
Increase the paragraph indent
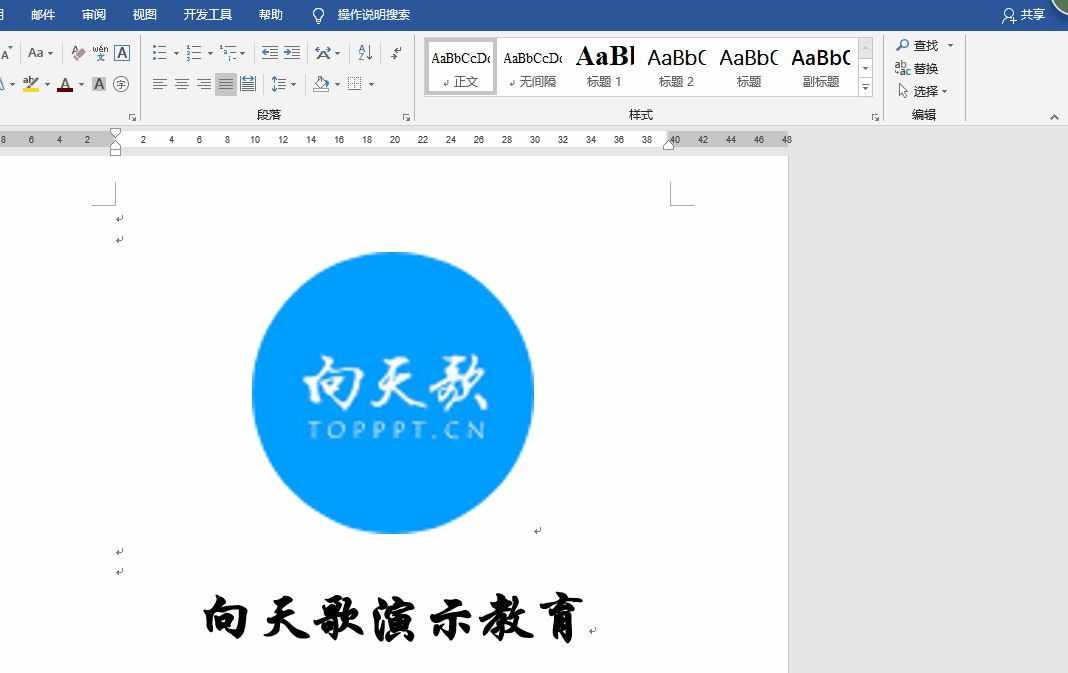[x=292, y=52]
